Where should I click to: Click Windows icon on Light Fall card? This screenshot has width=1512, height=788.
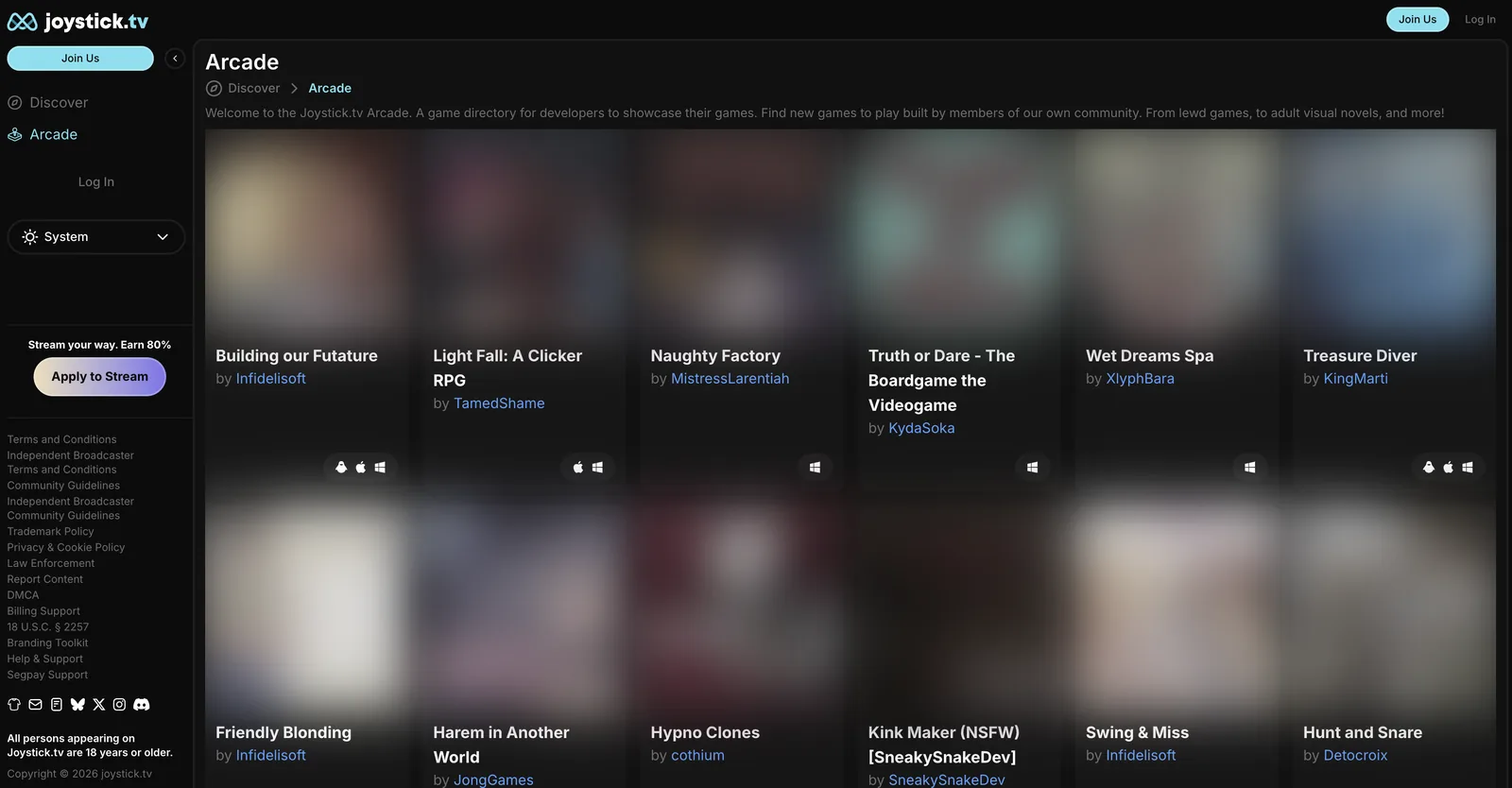coord(597,467)
